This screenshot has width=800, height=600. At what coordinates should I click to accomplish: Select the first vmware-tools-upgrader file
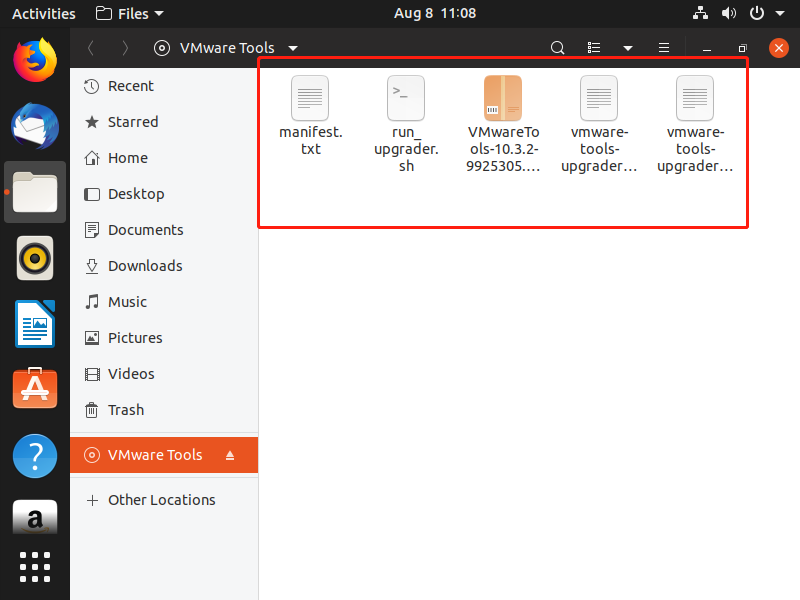[x=598, y=124]
